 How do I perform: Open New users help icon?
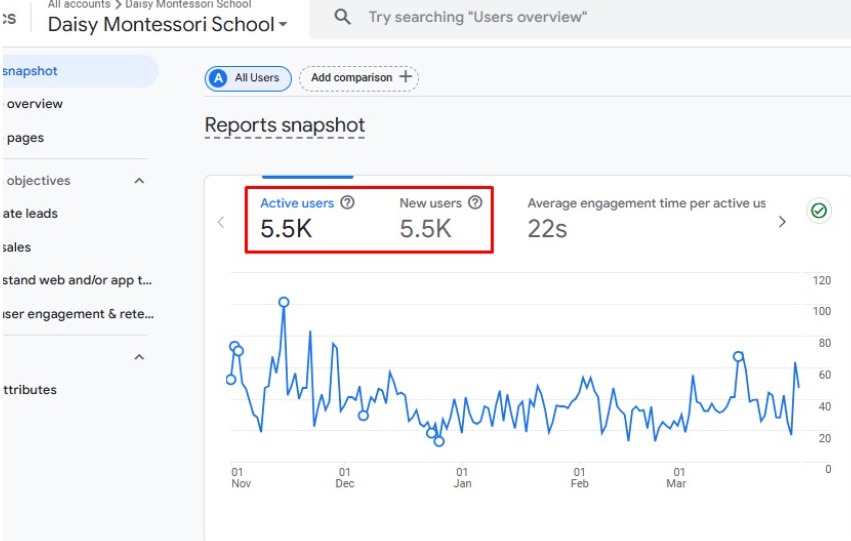[475, 202]
